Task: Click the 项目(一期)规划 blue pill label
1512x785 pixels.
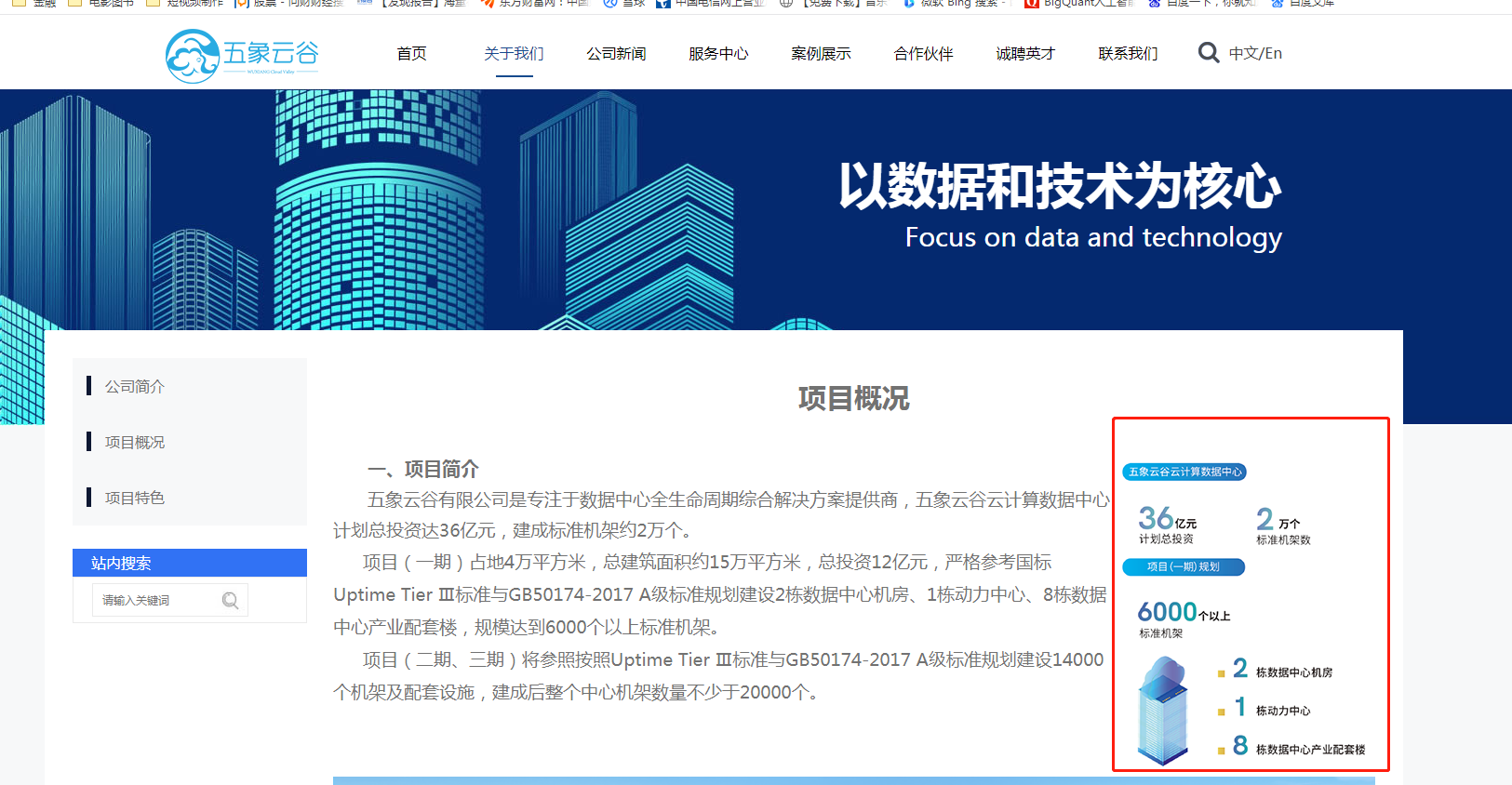Action: pos(1184,566)
